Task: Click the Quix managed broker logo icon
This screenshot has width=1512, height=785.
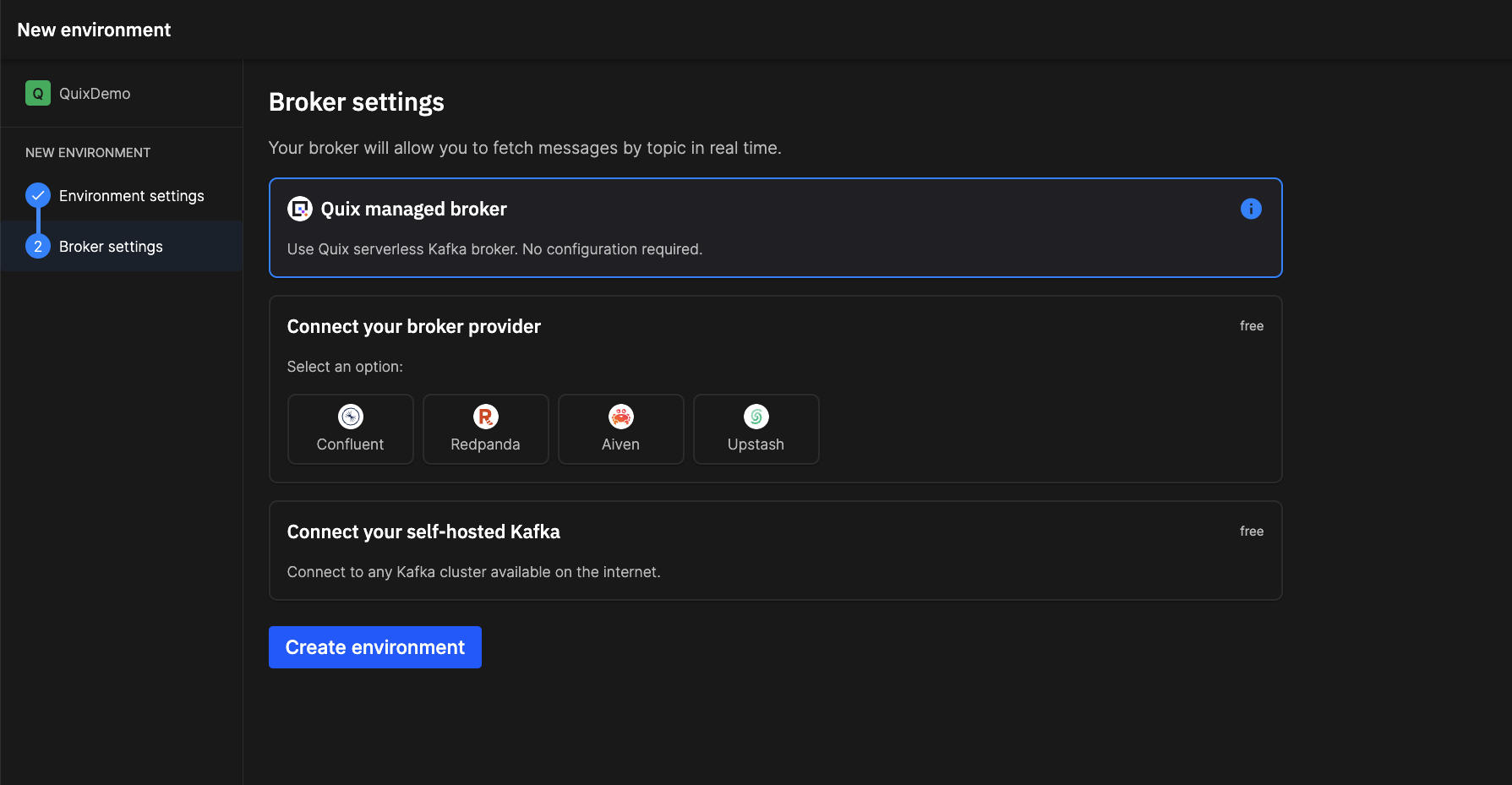Action: pos(299,209)
